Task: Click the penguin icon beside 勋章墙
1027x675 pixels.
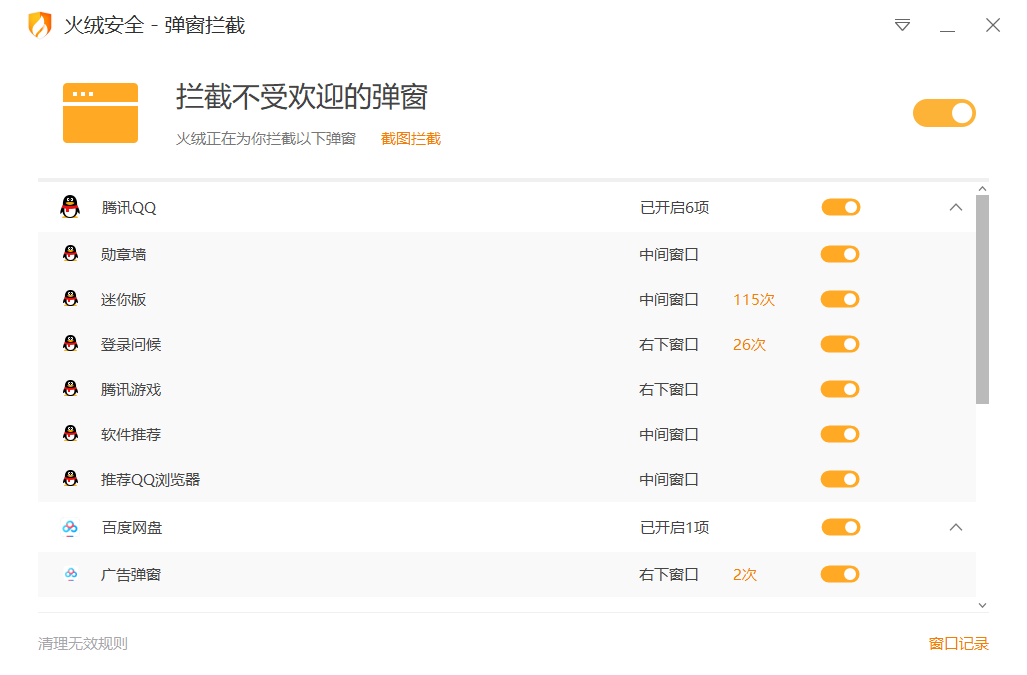Action: (71, 253)
